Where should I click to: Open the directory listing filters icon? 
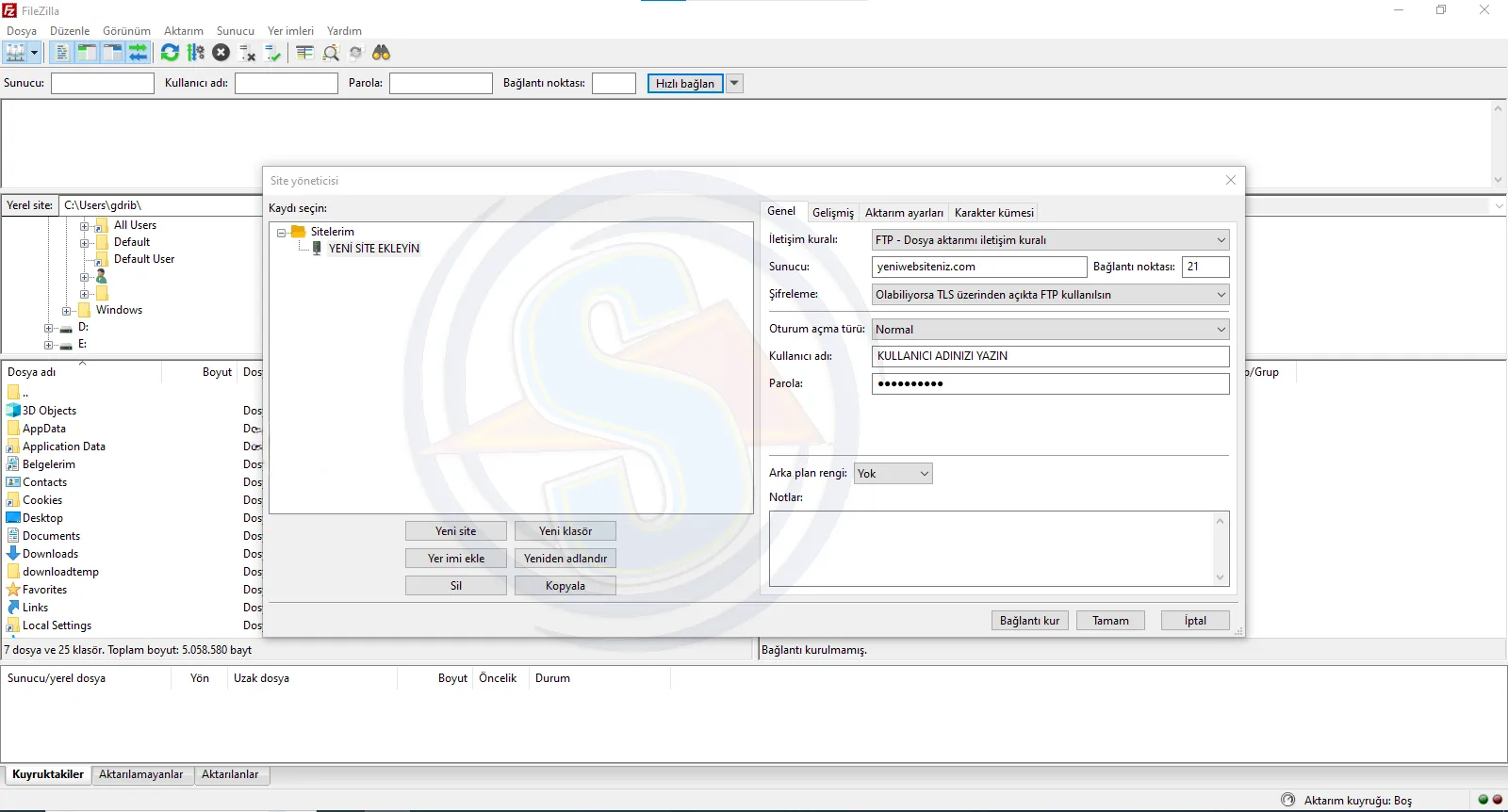(x=304, y=53)
